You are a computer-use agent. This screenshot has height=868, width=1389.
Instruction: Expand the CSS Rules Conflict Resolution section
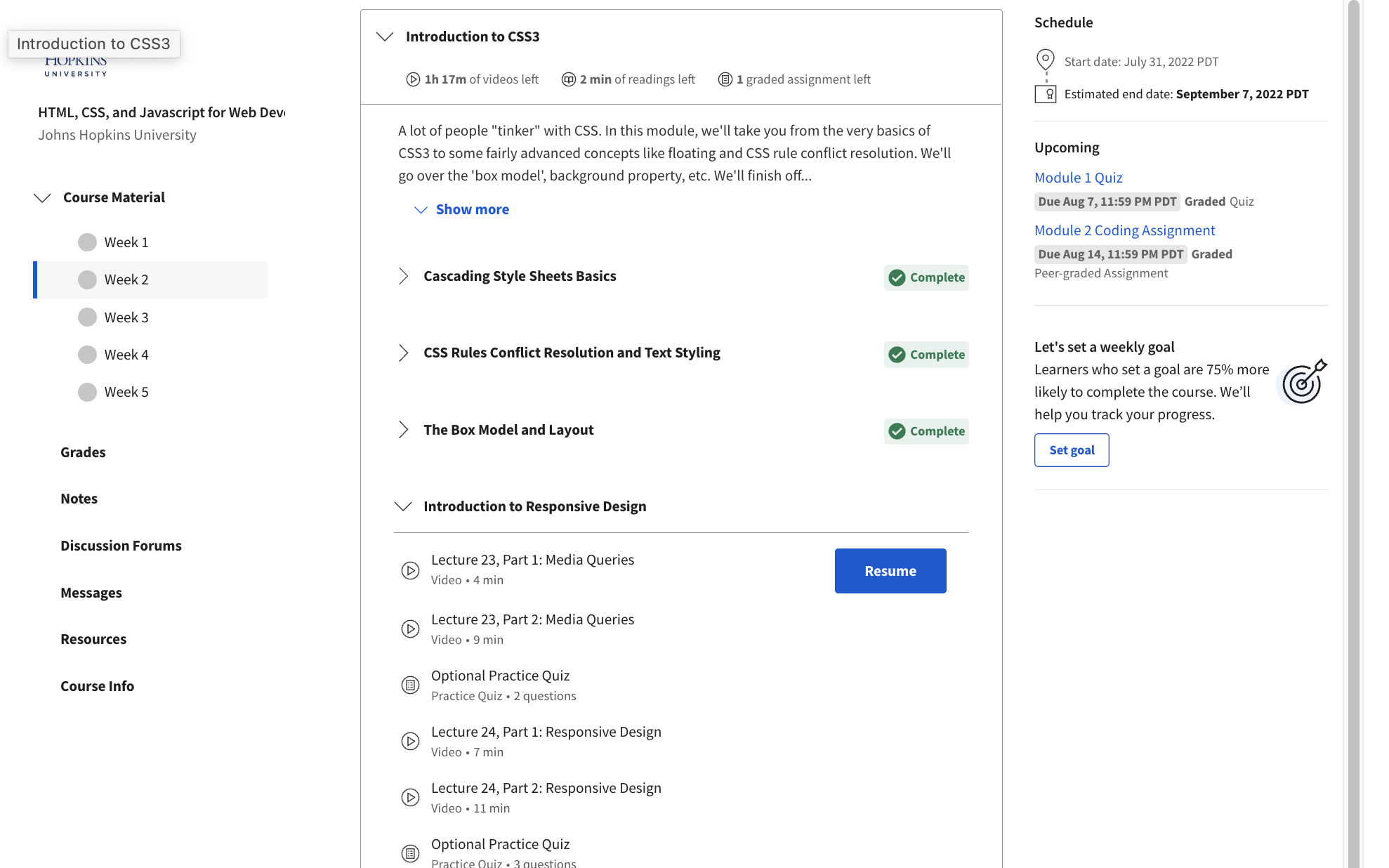pyautogui.click(x=402, y=353)
